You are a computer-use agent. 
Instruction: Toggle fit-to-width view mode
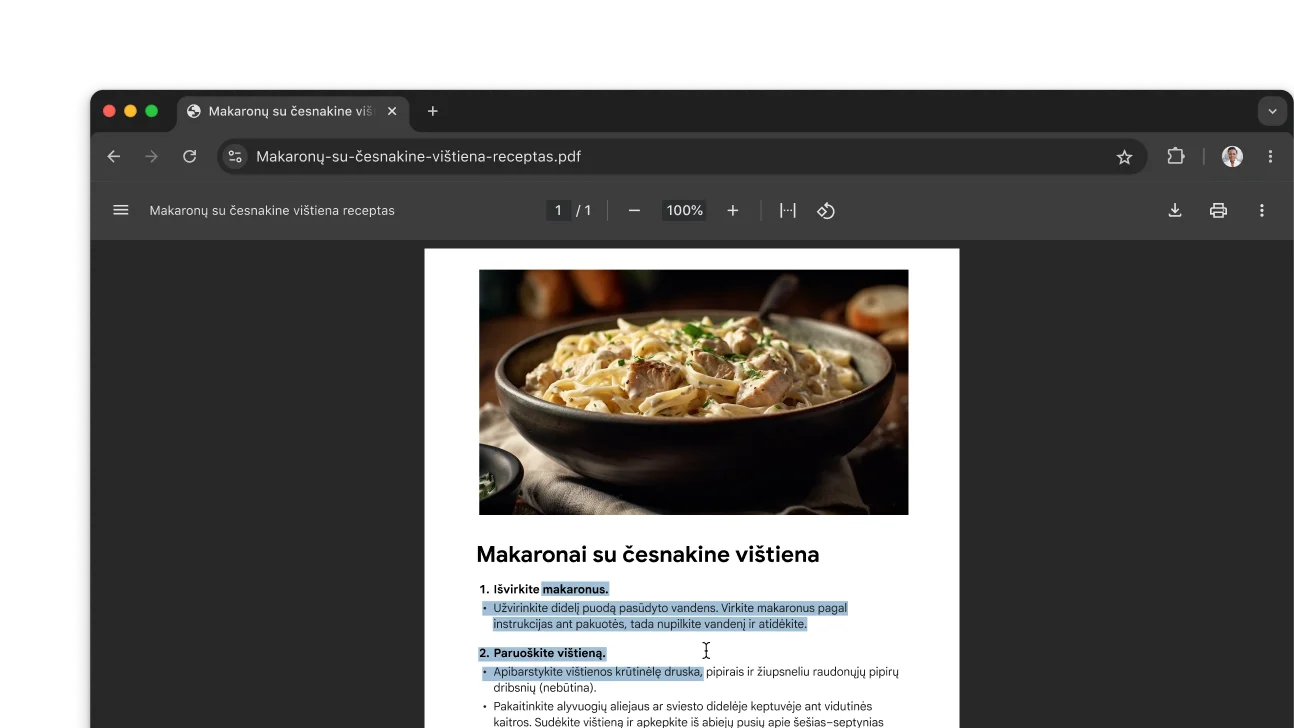pyautogui.click(x=787, y=210)
